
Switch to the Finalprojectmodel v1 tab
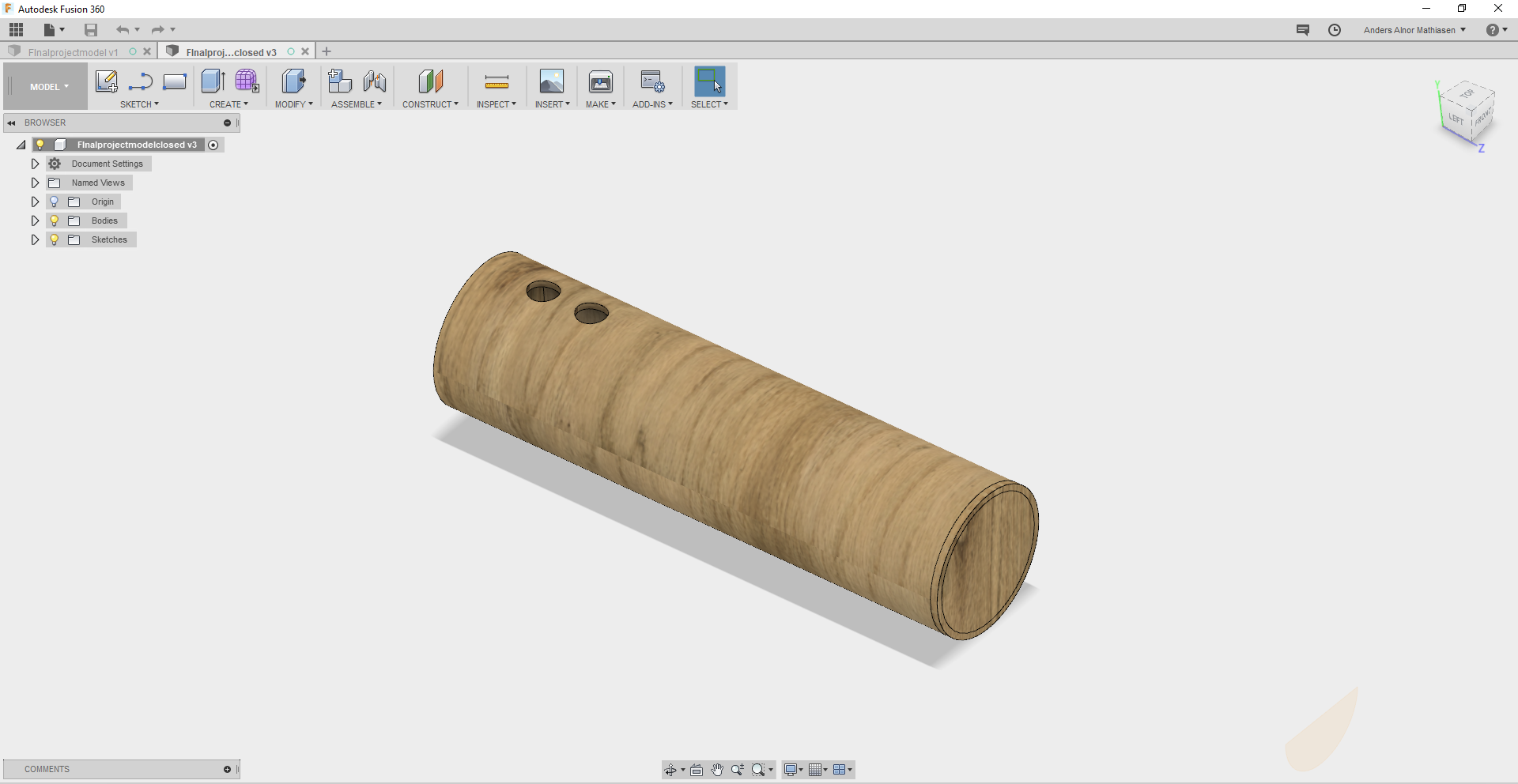click(73, 52)
